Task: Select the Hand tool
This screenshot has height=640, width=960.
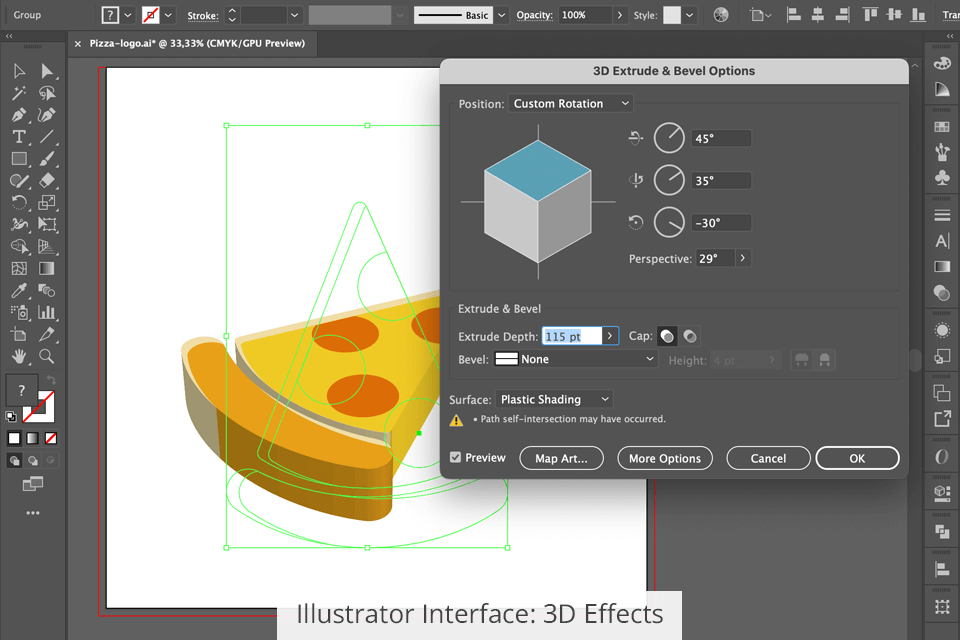Action: click(19, 356)
